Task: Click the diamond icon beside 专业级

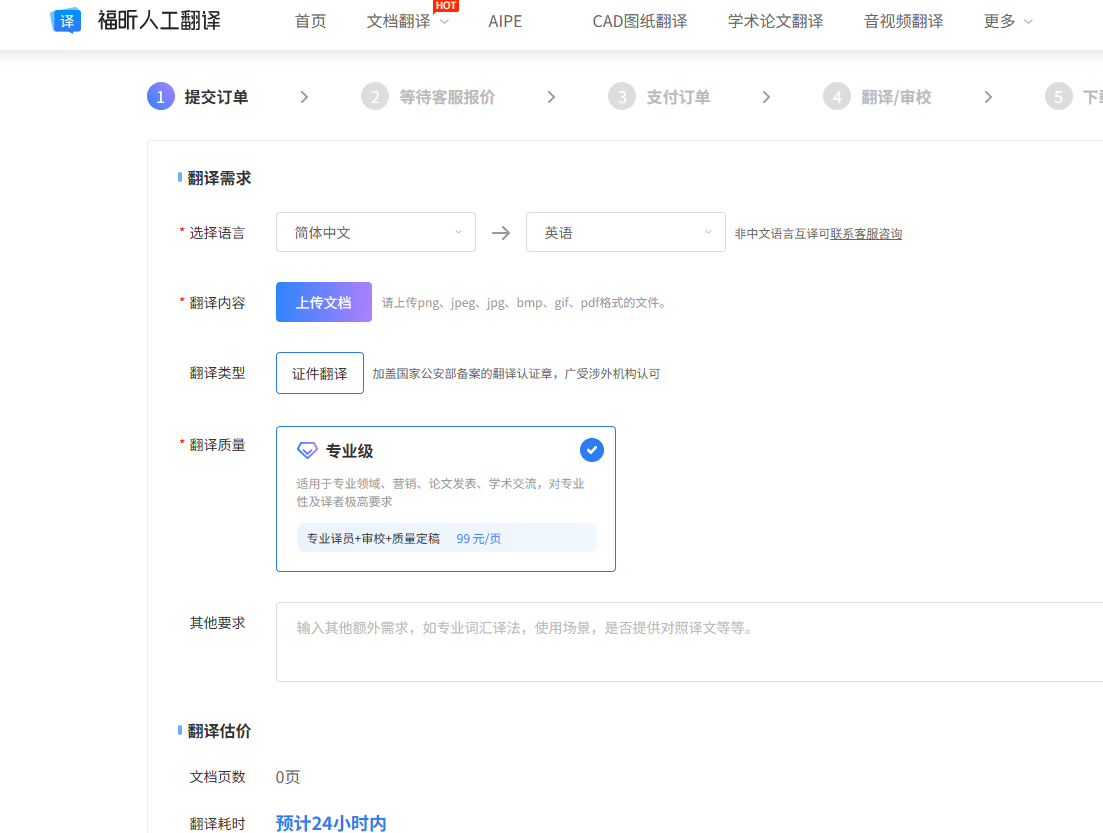Action: click(307, 450)
